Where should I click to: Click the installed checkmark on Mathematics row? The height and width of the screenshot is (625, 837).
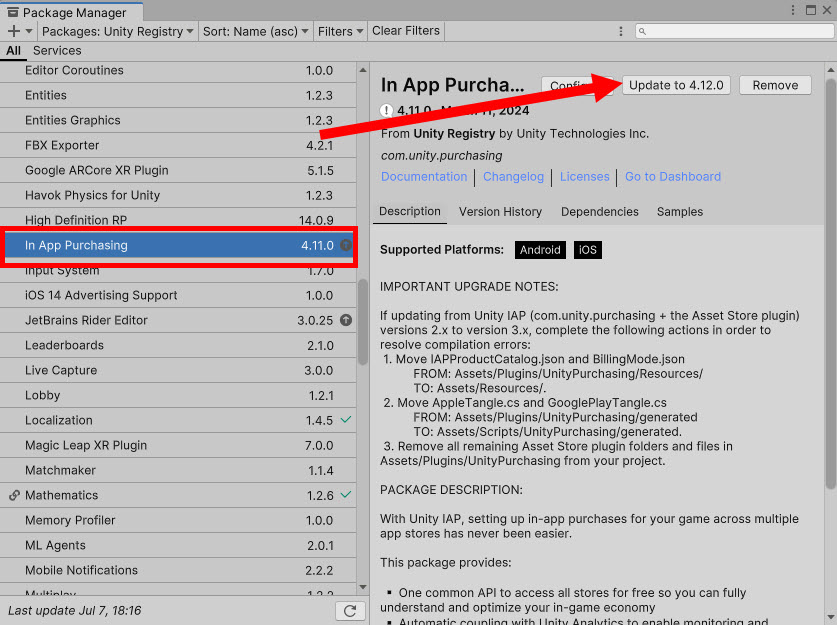tap(346, 495)
